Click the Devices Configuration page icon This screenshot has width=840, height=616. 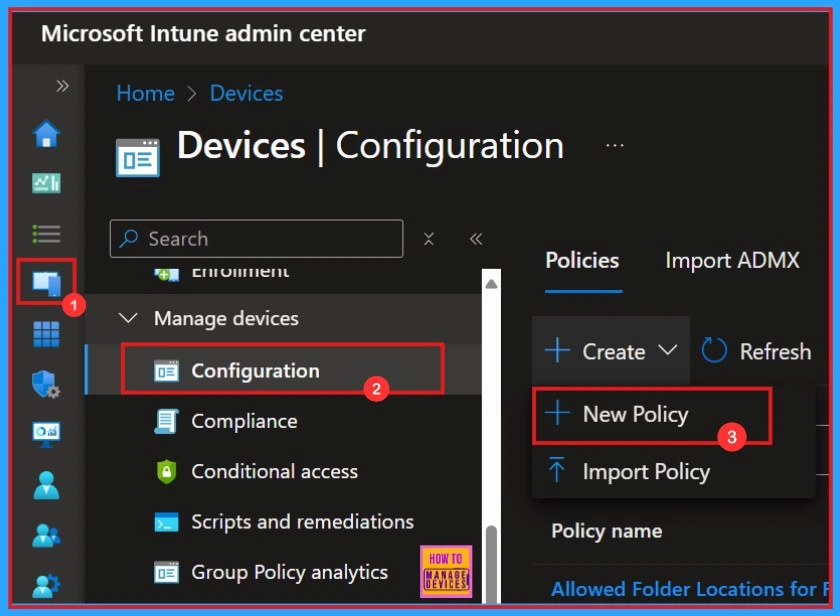coord(138,157)
